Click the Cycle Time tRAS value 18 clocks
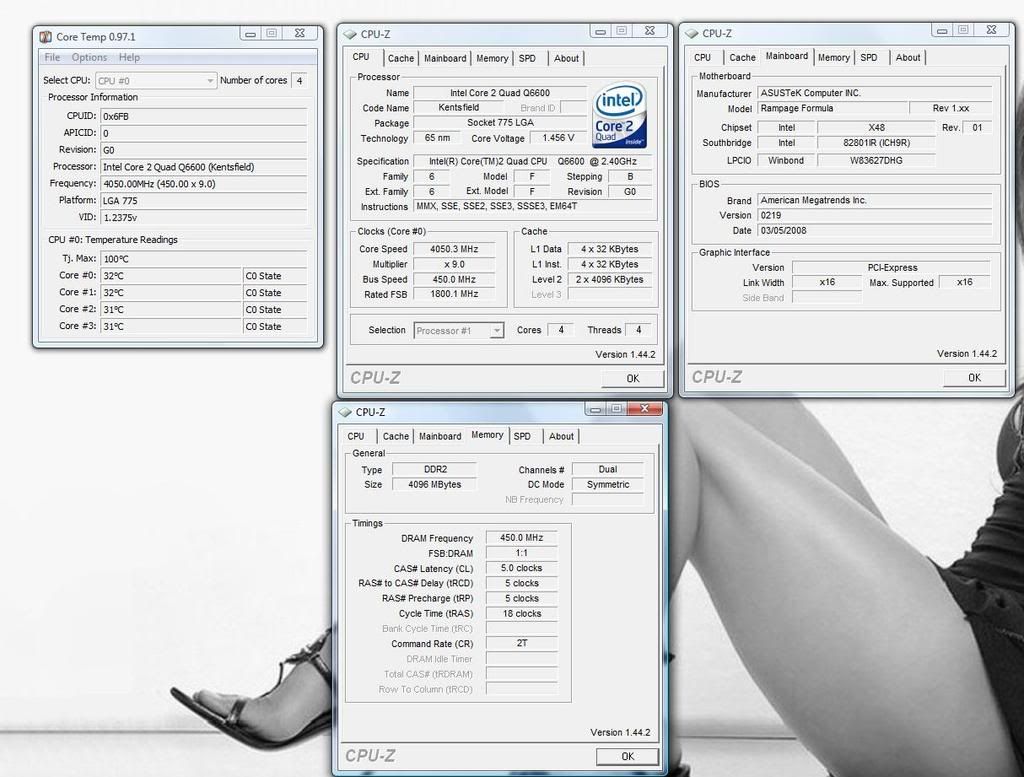 pyautogui.click(x=521, y=613)
